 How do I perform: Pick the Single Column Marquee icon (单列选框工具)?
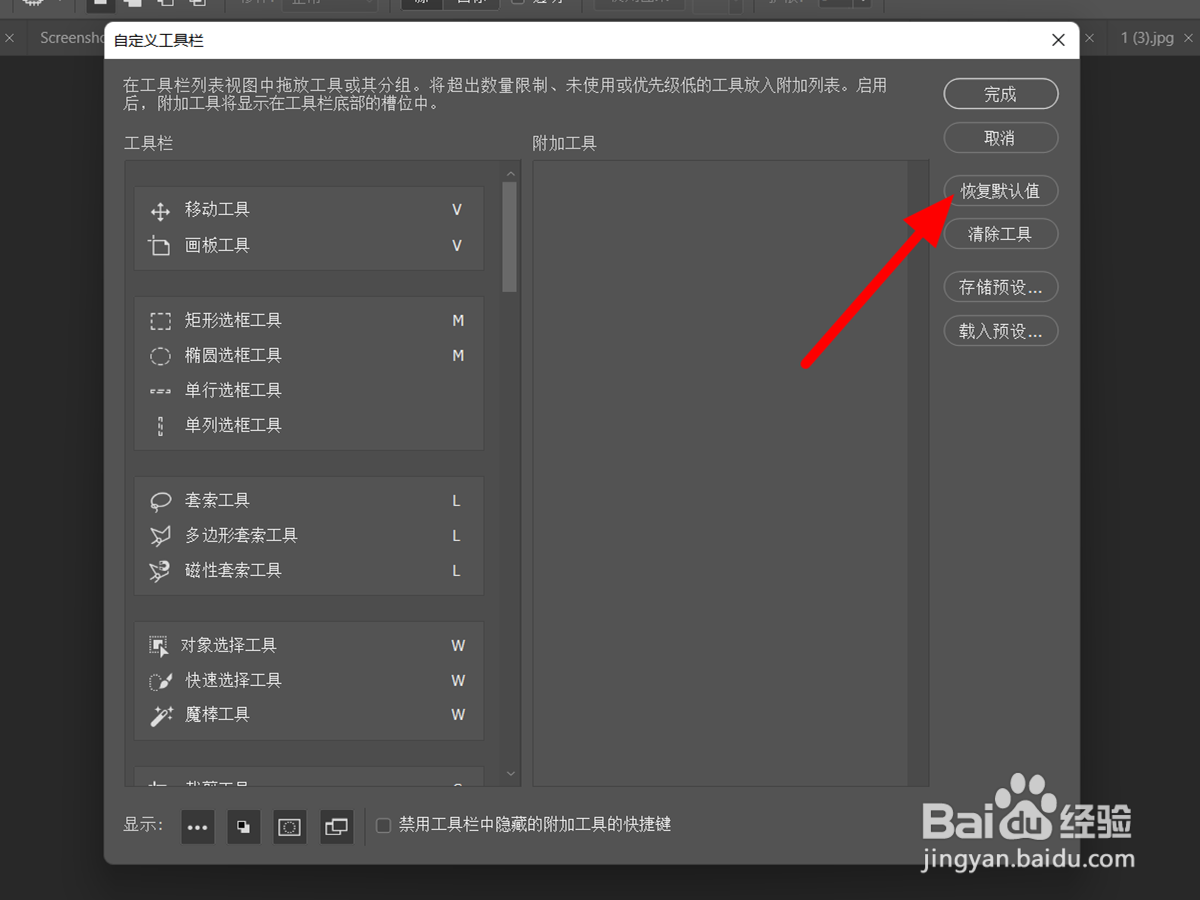[x=160, y=426]
